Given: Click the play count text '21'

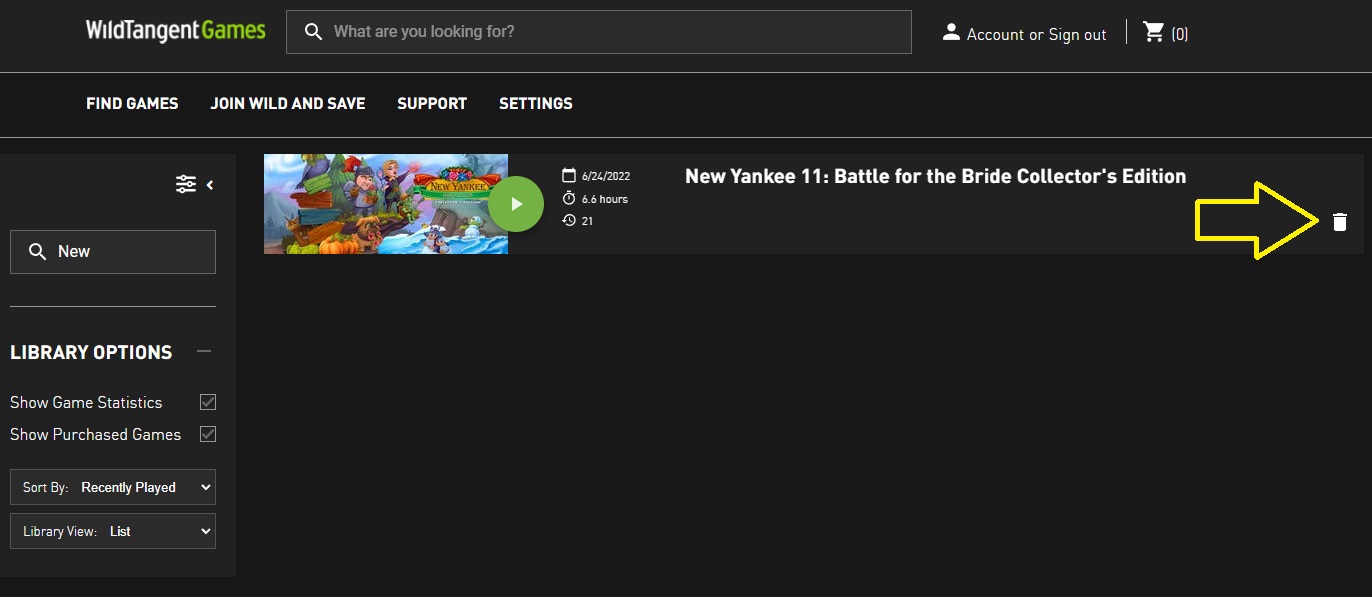Looking at the screenshot, I should [x=587, y=221].
